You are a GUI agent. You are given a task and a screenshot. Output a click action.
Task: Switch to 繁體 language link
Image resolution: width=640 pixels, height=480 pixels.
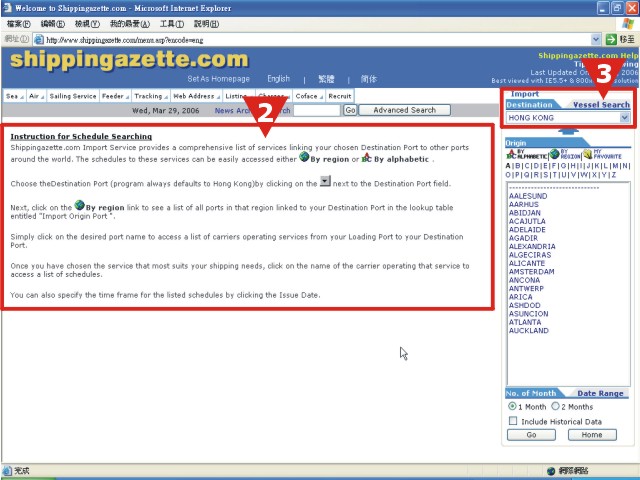[x=326, y=79]
